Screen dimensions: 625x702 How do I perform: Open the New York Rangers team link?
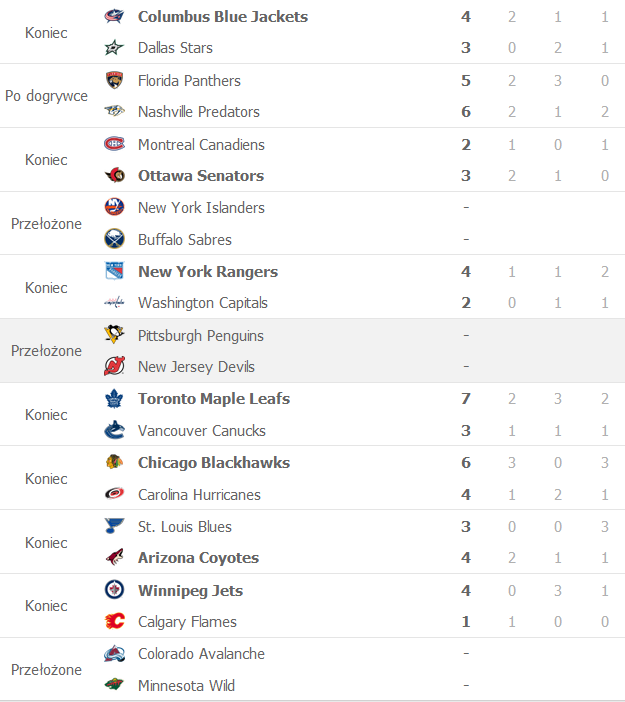pos(208,272)
